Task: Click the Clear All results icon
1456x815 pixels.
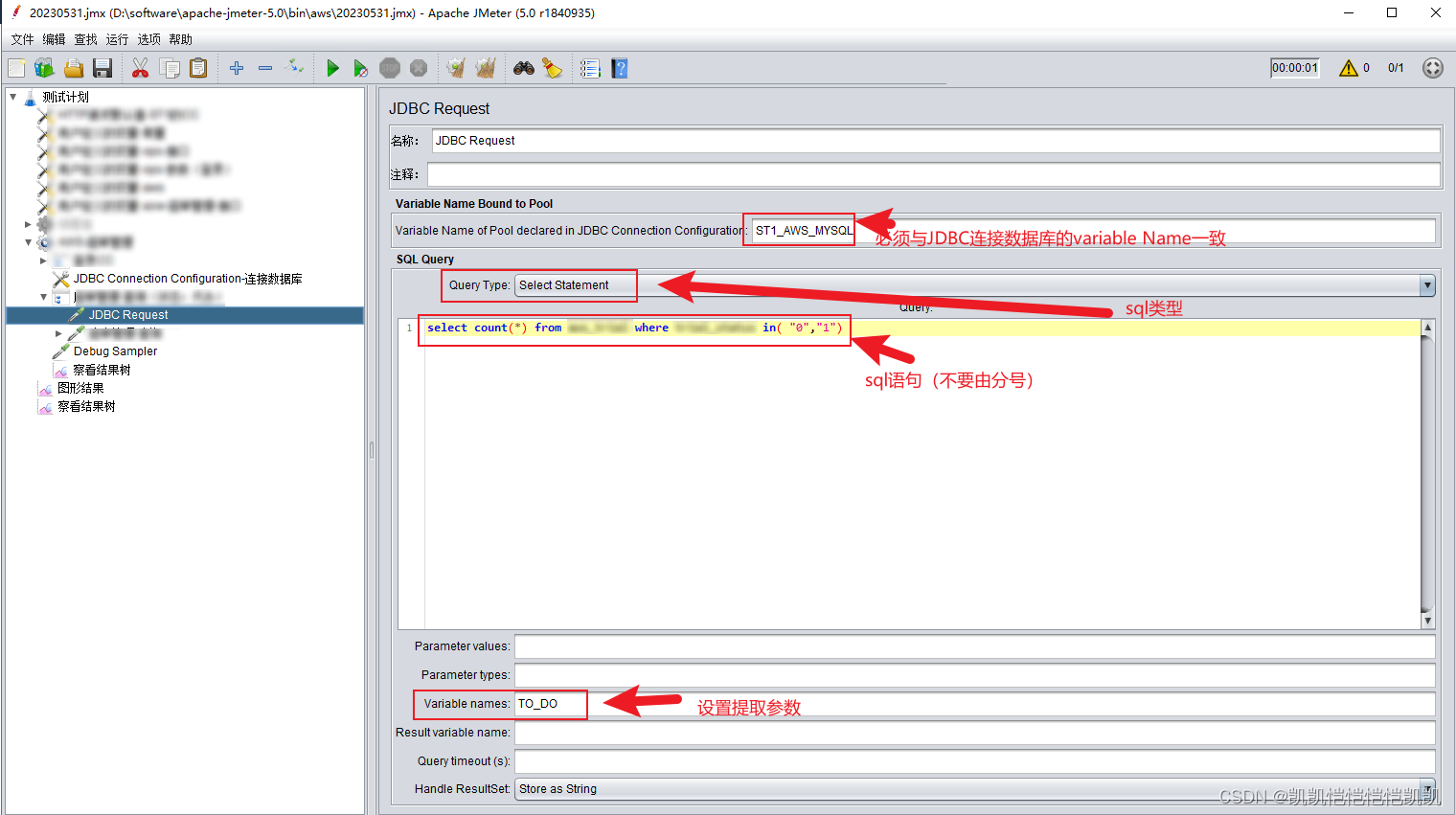Action: 486,68
